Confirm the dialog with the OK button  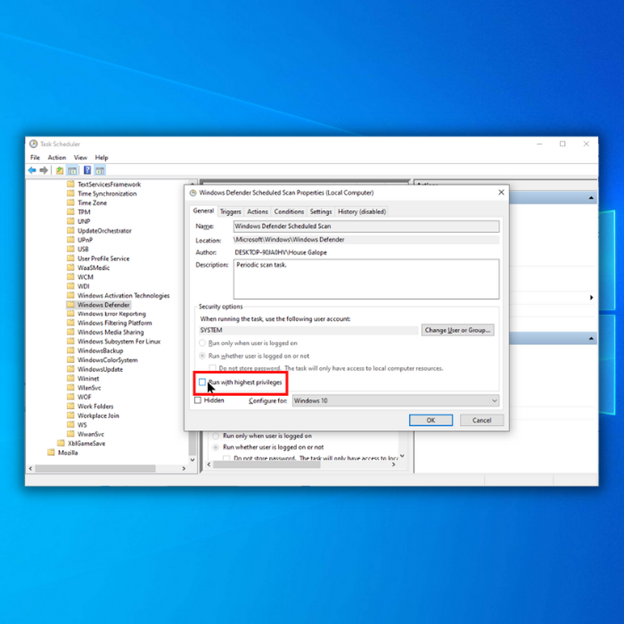[431, 420]
